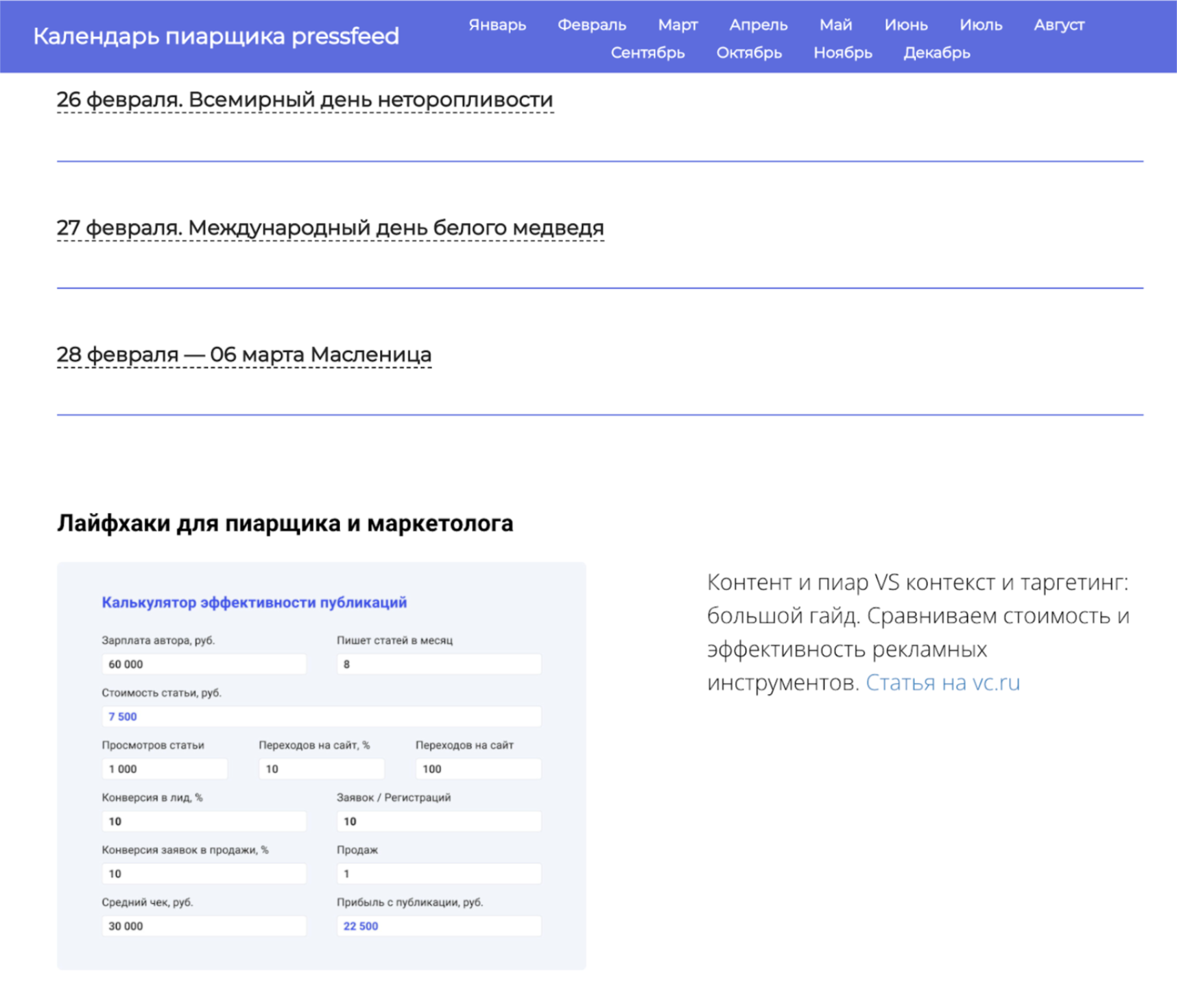The width and height of the screenshot is (1177, 1008).
Task: Expand 27 февраля Международный день белого медведя
Action: tap(330, 228)
